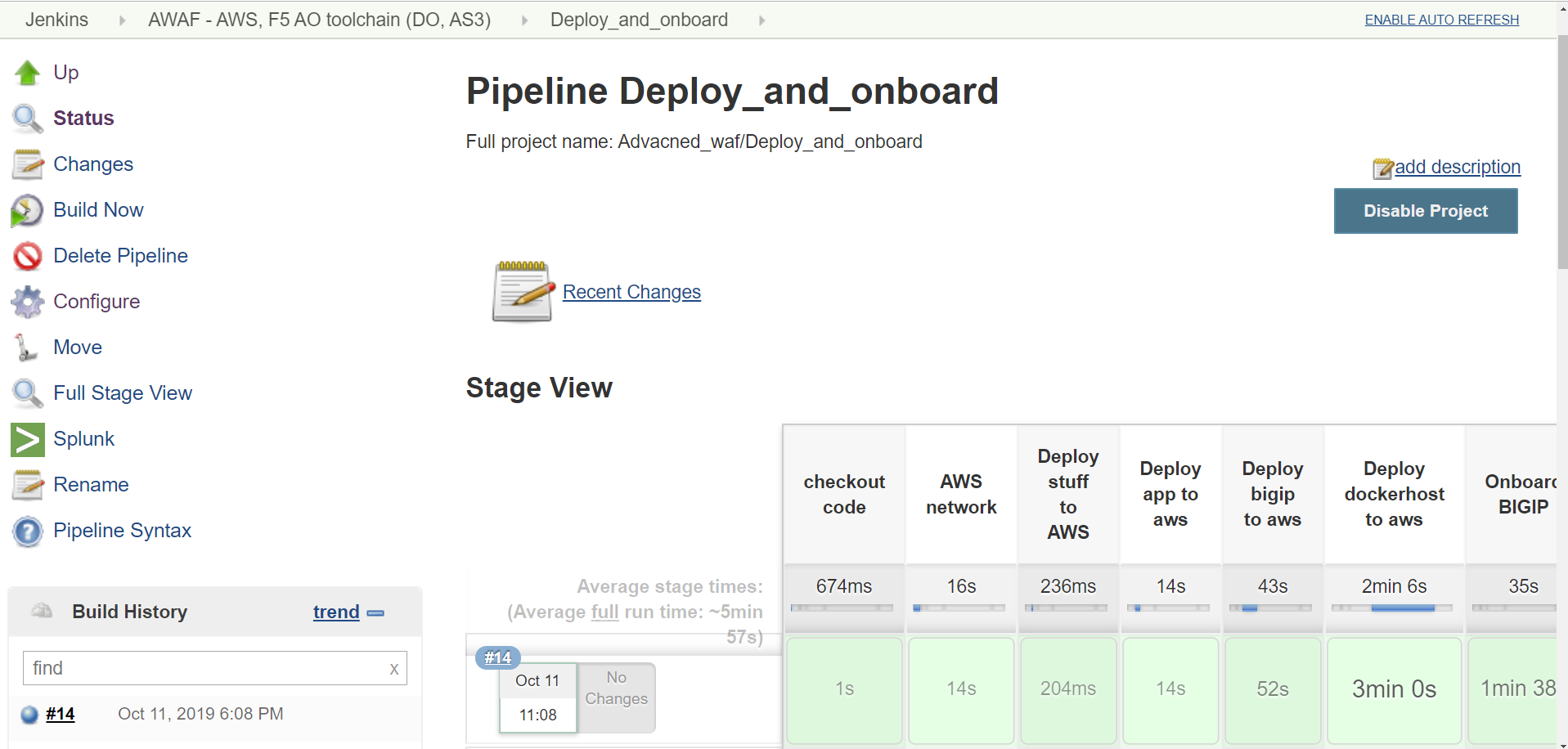Click the Deploy app to aws 14s cell

pos(1170,690)
